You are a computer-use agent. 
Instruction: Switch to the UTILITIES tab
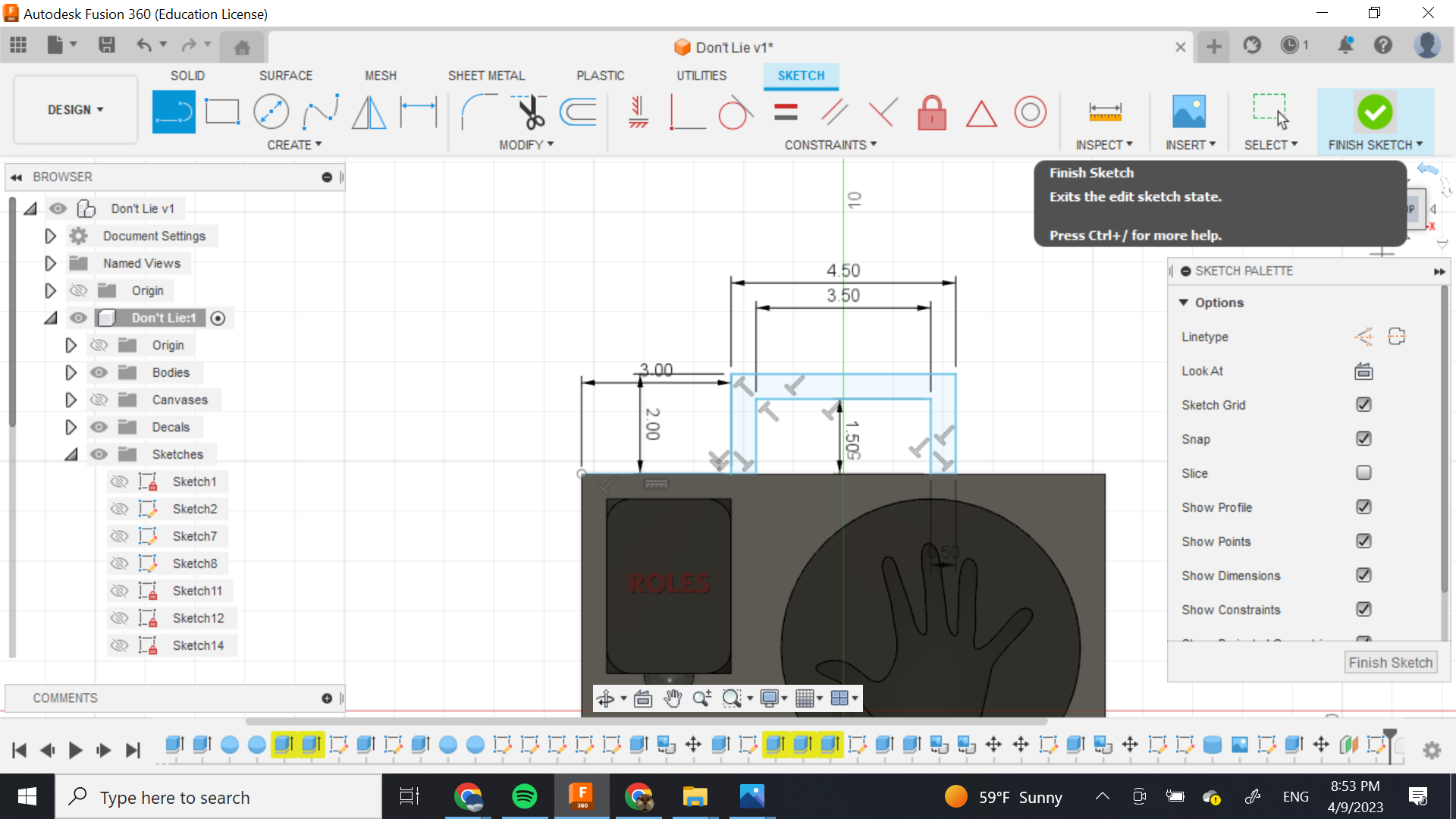701,76
